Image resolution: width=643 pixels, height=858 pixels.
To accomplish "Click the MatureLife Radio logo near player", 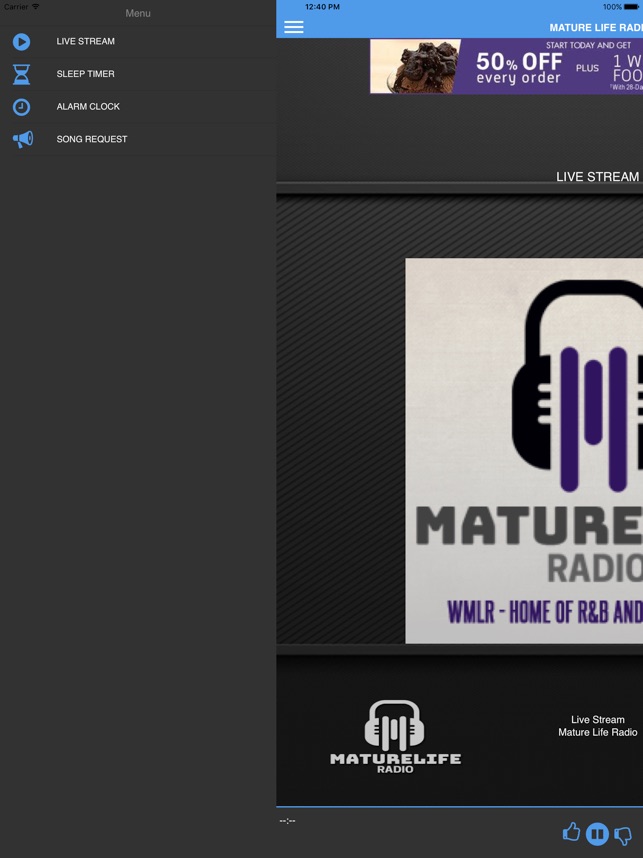I will tap(396, 737).
